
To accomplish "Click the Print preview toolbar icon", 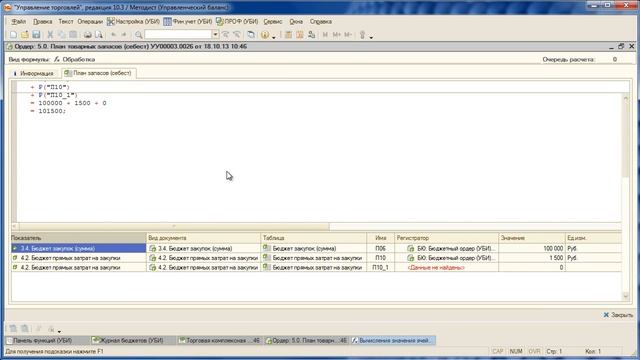I will (x=99, y=35).
